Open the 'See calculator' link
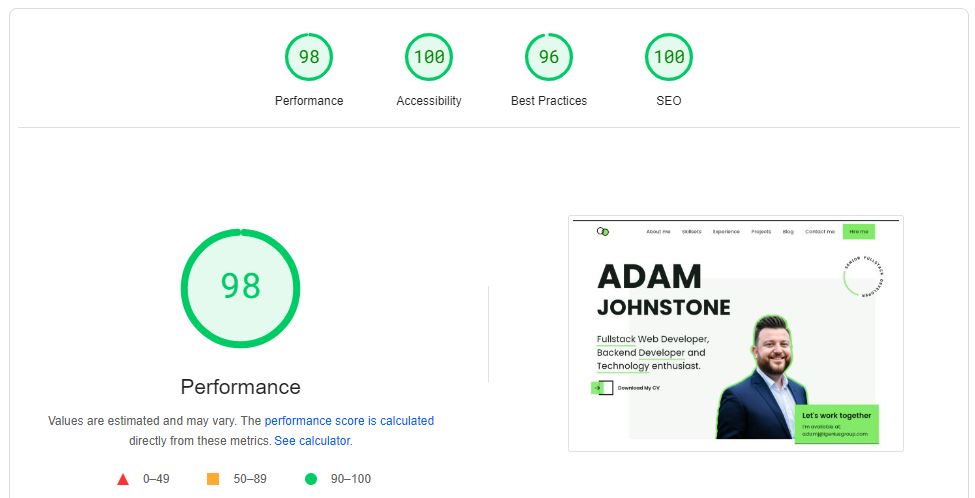975x498 pixels. click(312, 441)
